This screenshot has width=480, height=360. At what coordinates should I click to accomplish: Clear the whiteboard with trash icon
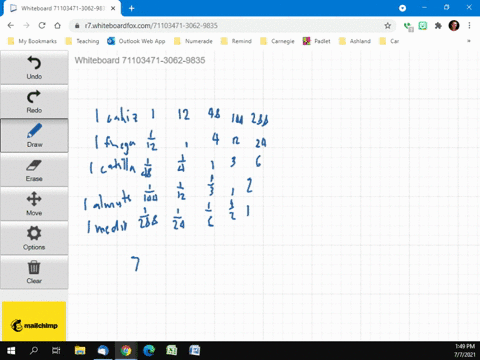tap(34, 272)
